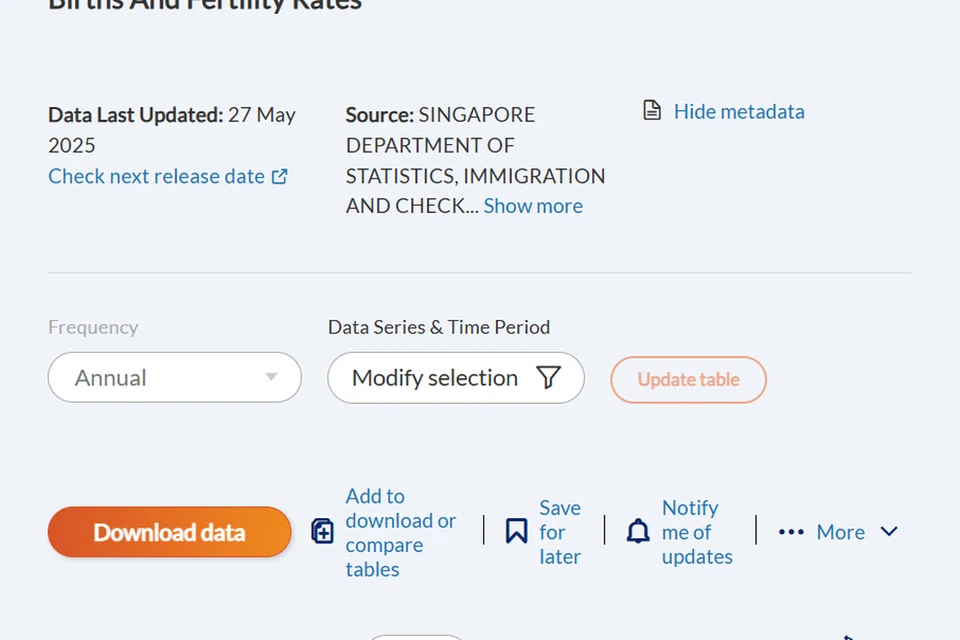The width and height of the screenshot is (960, 640).
Task: Click the Add to download or compare tables text
Action: pyautogui.click(x=400, y=532)
